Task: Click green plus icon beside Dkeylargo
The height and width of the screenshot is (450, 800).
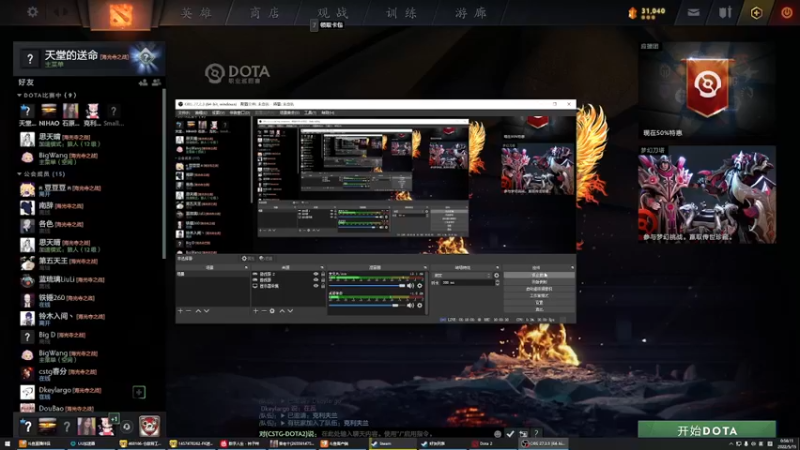Action: click(139, 392)
